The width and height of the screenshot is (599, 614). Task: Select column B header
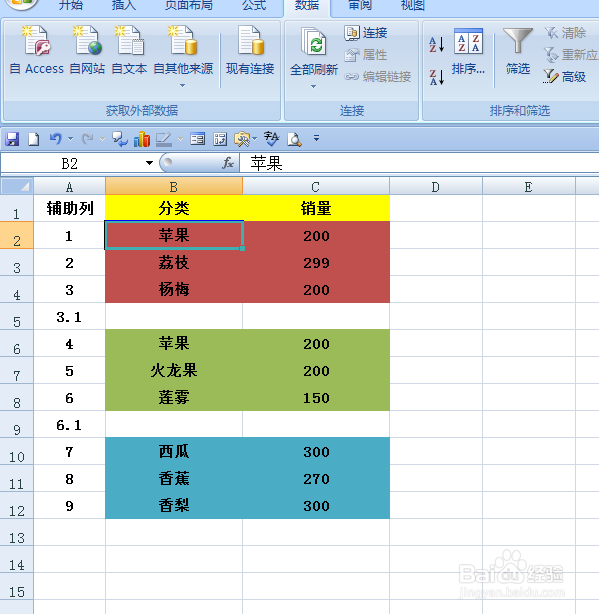(x=174, y=186)
